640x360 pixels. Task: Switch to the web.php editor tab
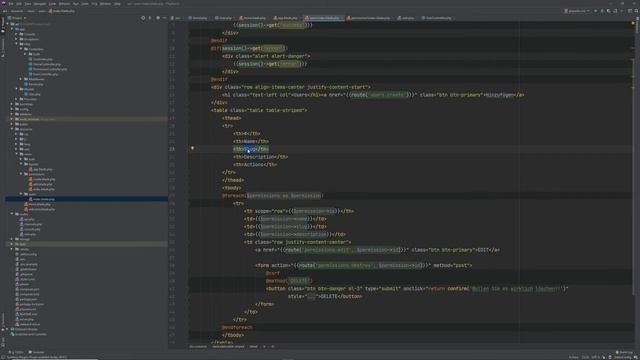(x=406, y=18)
